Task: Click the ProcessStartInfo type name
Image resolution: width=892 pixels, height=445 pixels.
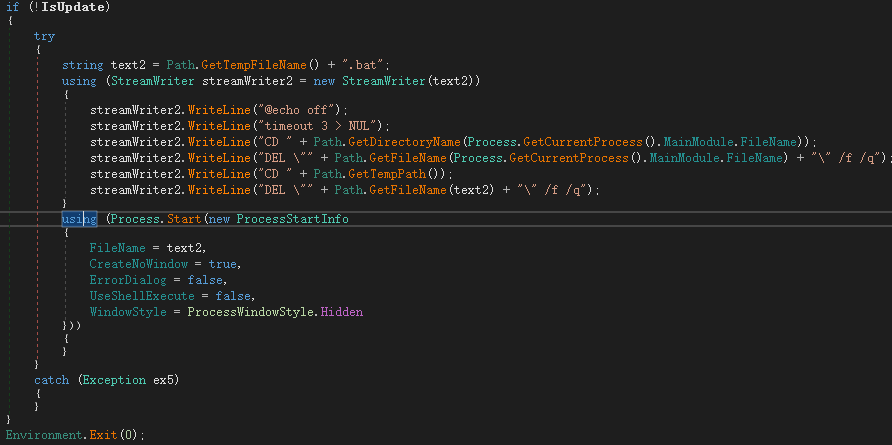Action: pyautogui.click(x=292, y=219)
